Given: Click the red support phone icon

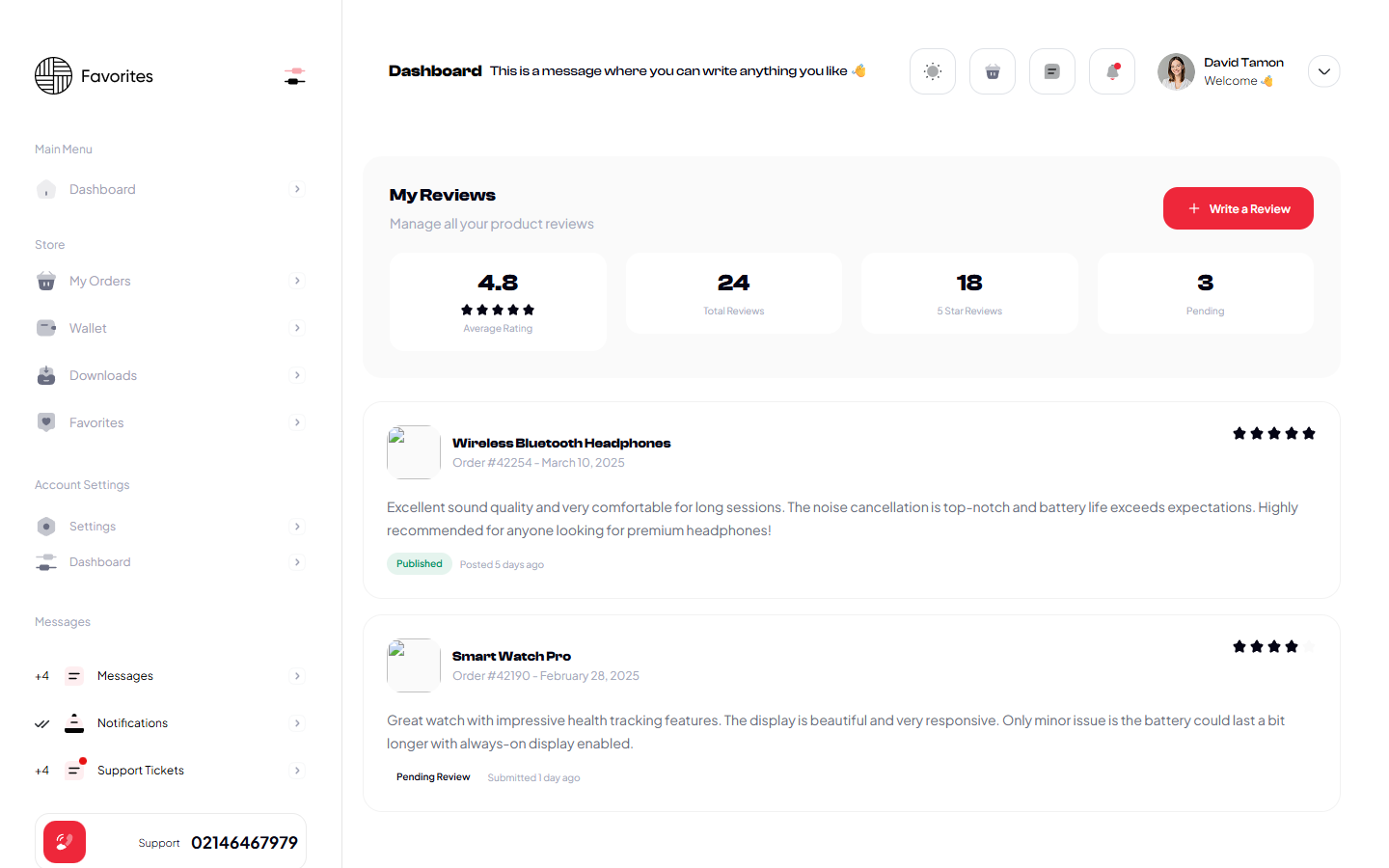Looking at the screenshot, I should [x=65, y=842].
